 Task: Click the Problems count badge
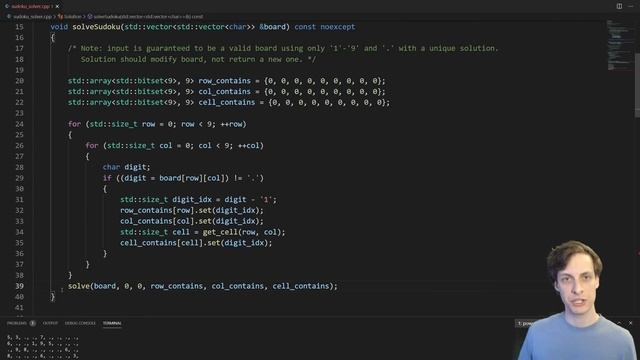[33, 323]
